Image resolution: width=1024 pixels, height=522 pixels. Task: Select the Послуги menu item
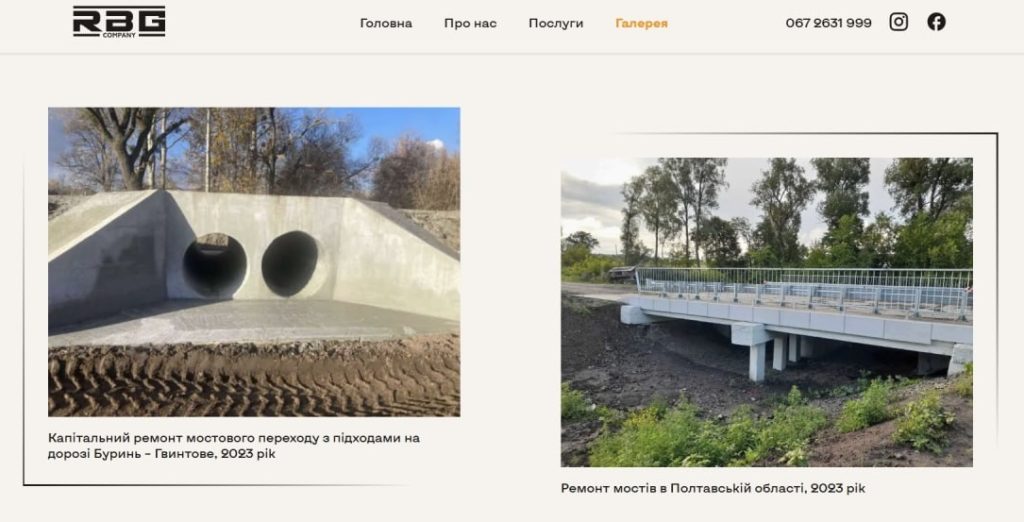(556, 24)
